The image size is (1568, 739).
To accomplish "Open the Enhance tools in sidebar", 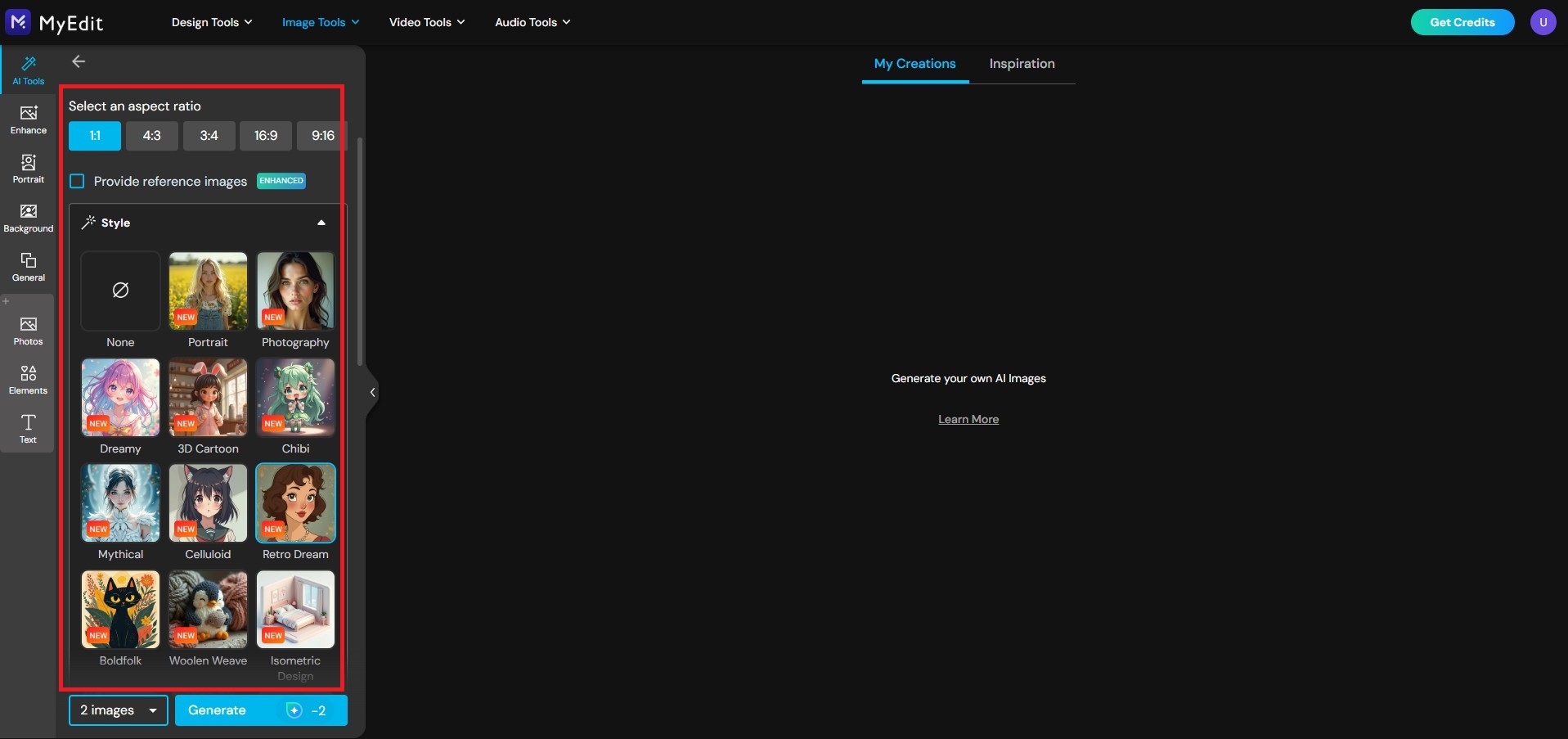I will pos(29,119).
